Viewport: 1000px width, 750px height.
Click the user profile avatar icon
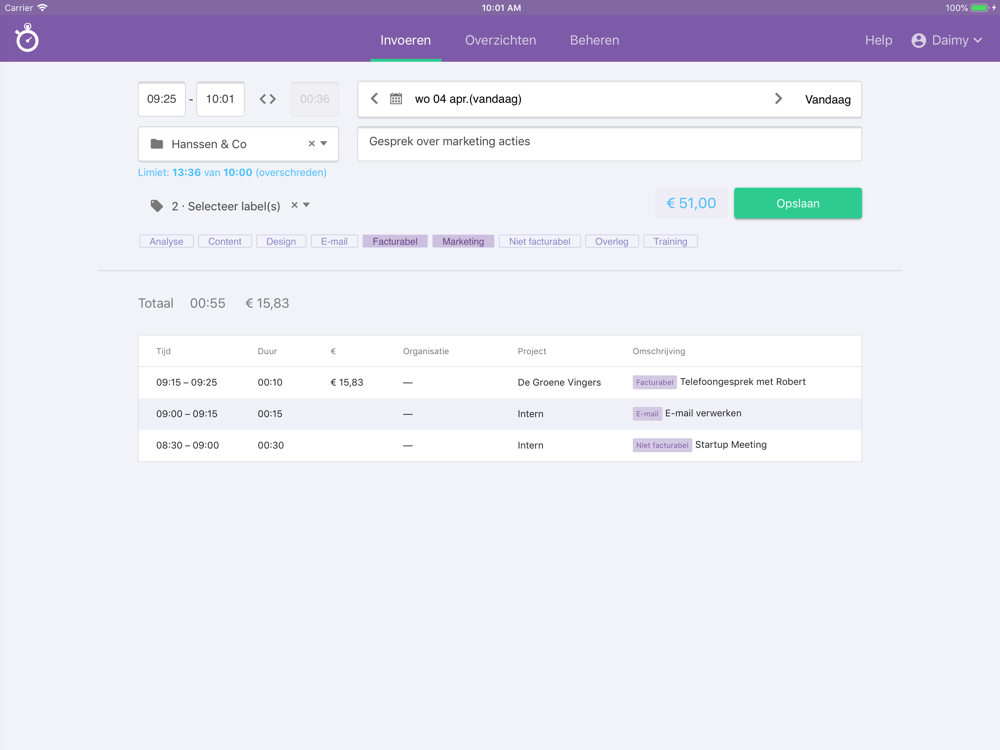pyautogui.click(x=918, y=41)
